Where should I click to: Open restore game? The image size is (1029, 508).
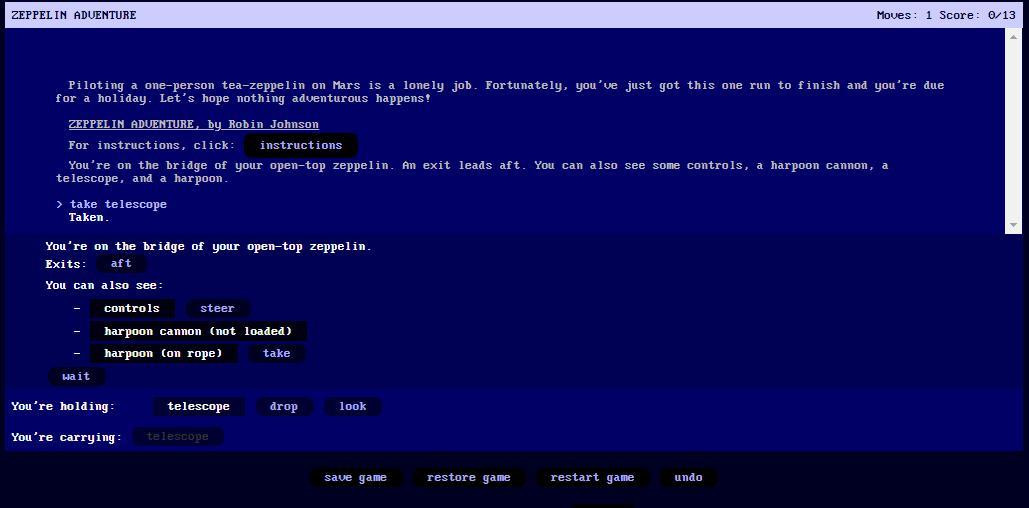coord(469,477)
